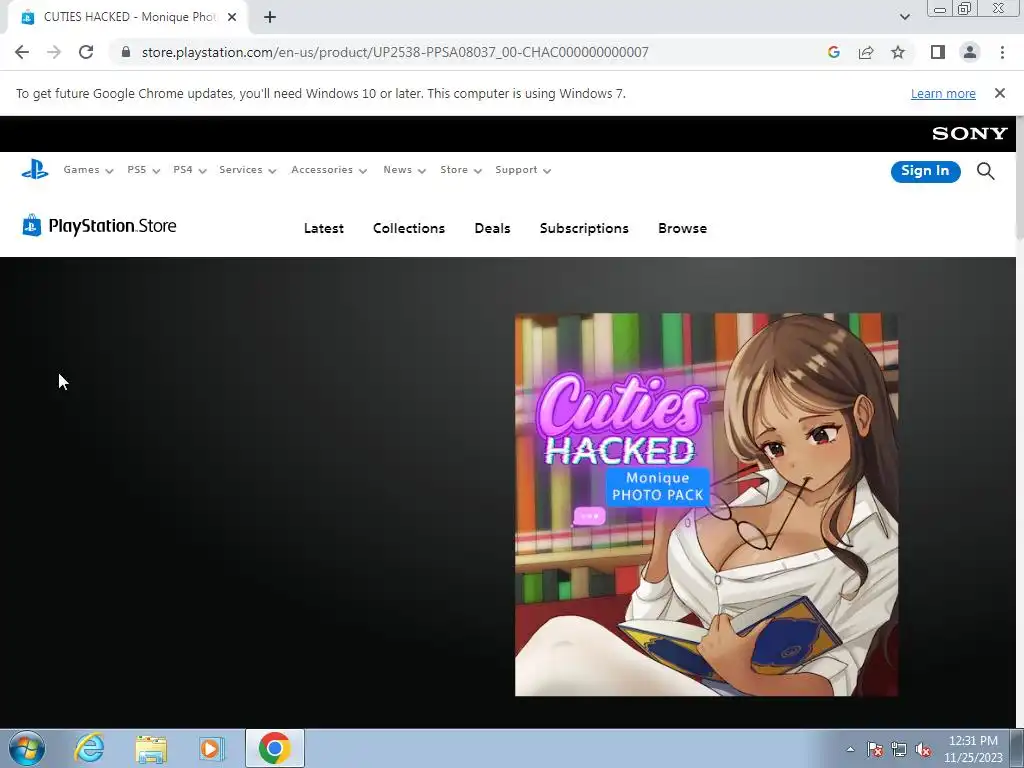Launch Internet Explorer from the taskbar
Screen dimensions: 1024x768
point(89,748)
